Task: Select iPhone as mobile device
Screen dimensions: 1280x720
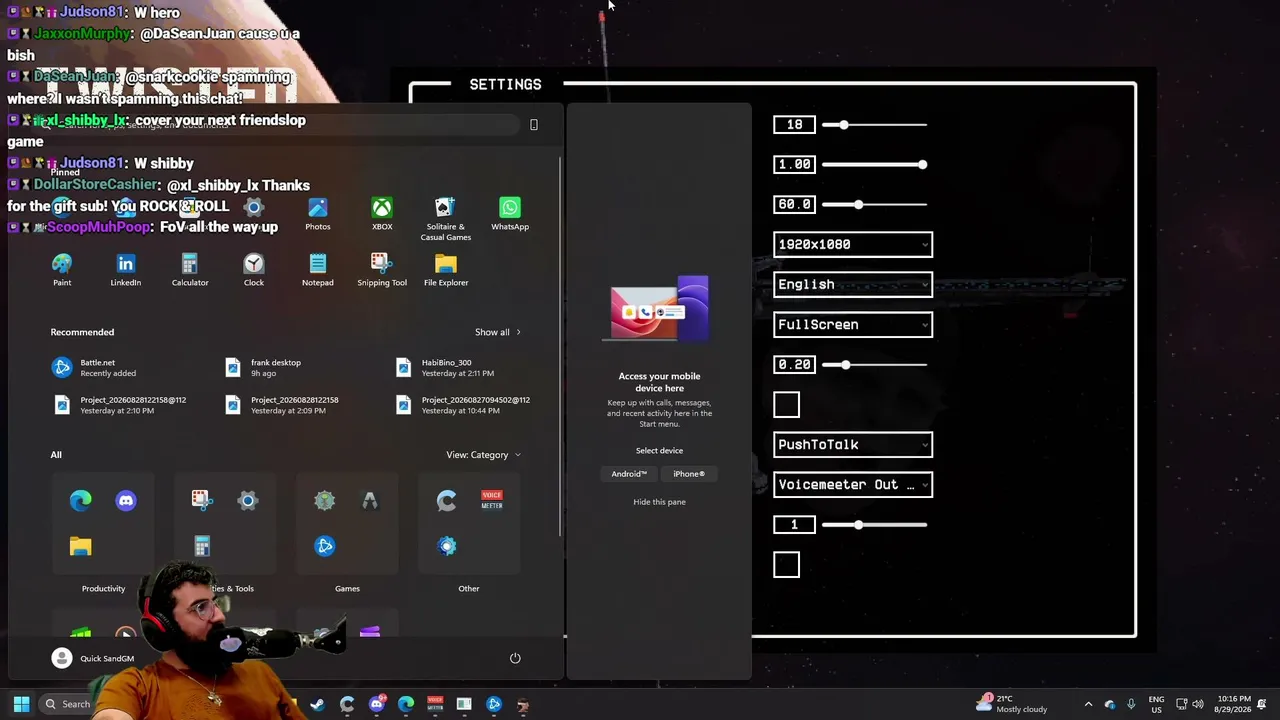Action: click(689, 474)
